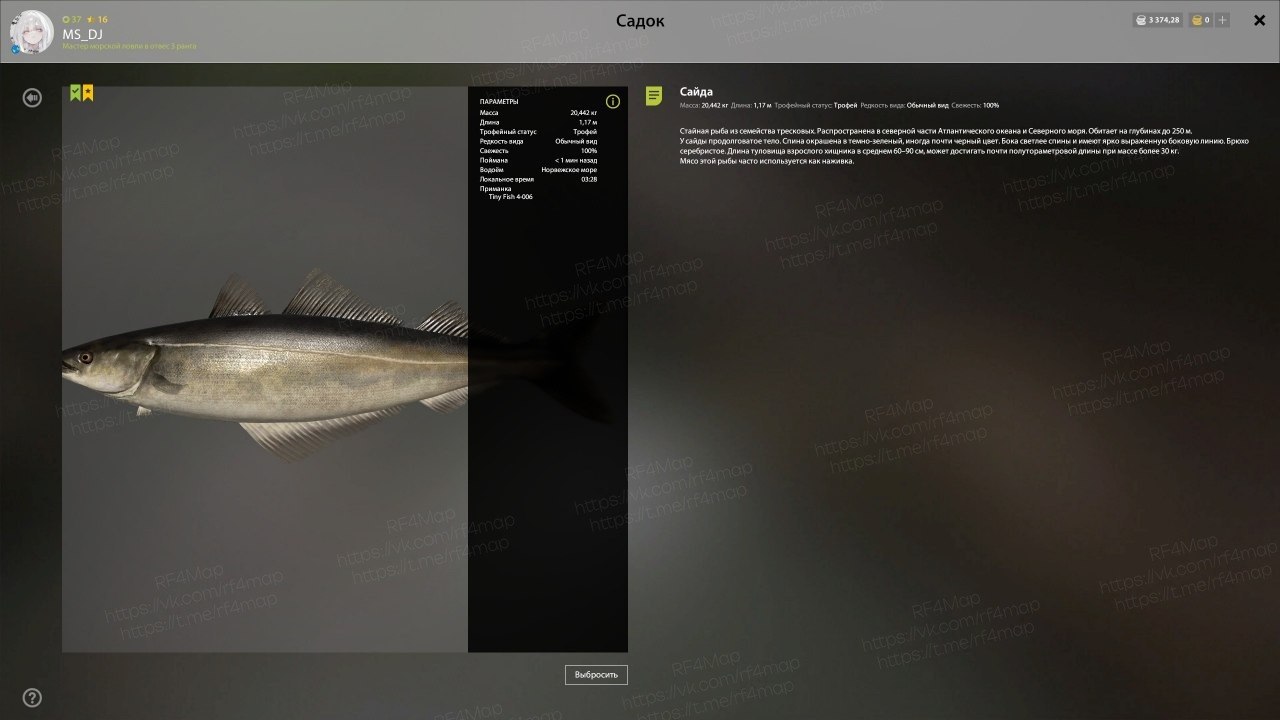Click the lure name Tiny Fish 4-006
The width and height of the screenshot is (1280, 720).
tap(510, 197)
